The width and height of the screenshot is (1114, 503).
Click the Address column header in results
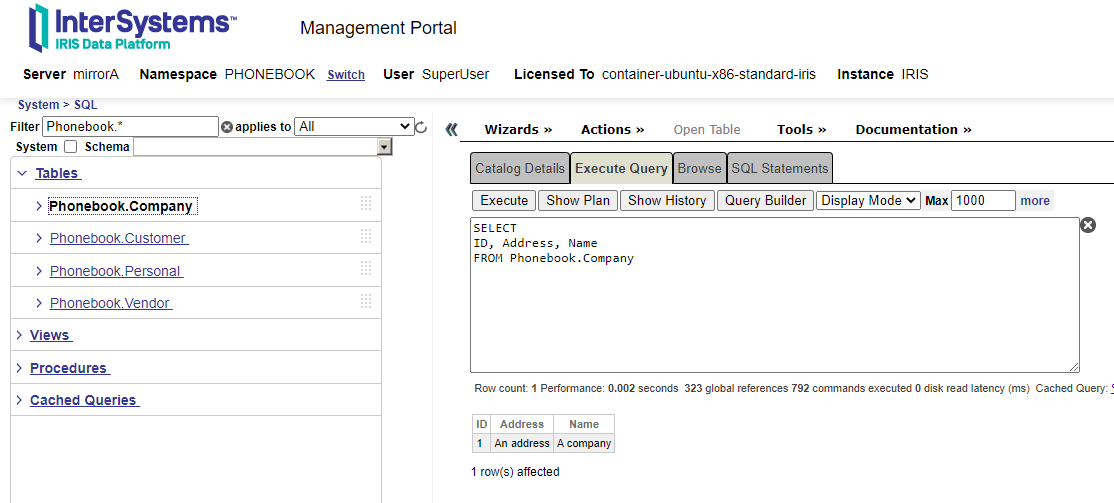(521, 424)
